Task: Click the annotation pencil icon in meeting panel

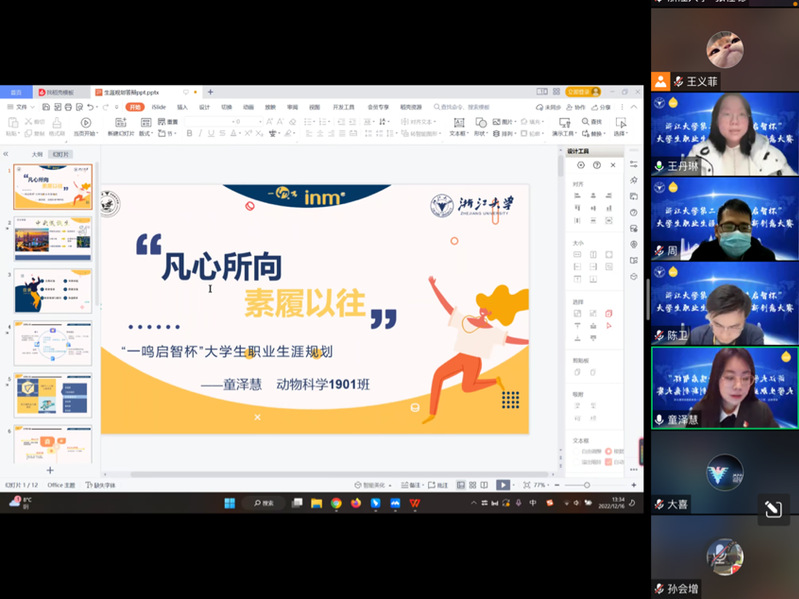Action: pos(773,508)
